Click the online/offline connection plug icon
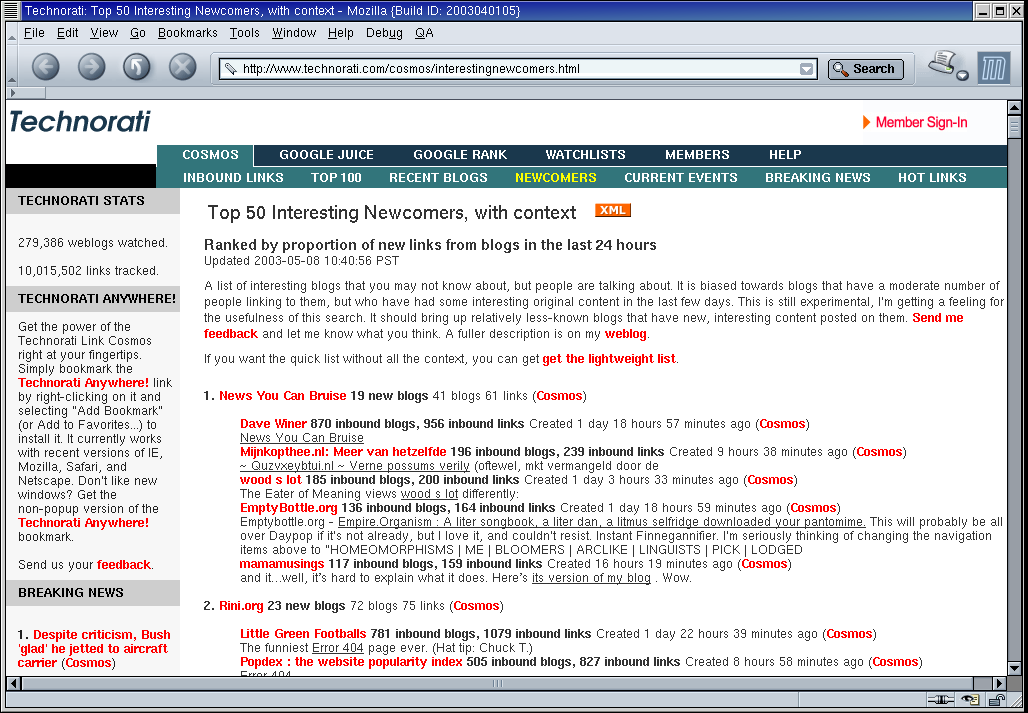Viewport: 1028px width, 713px height. pos(939,699)
